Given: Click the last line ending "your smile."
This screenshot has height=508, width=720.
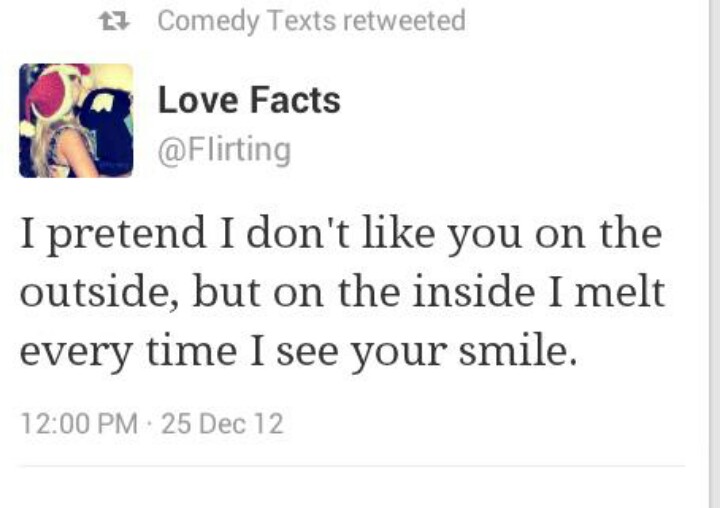Looking at the screenshot, I should click(x=298, y=352).
